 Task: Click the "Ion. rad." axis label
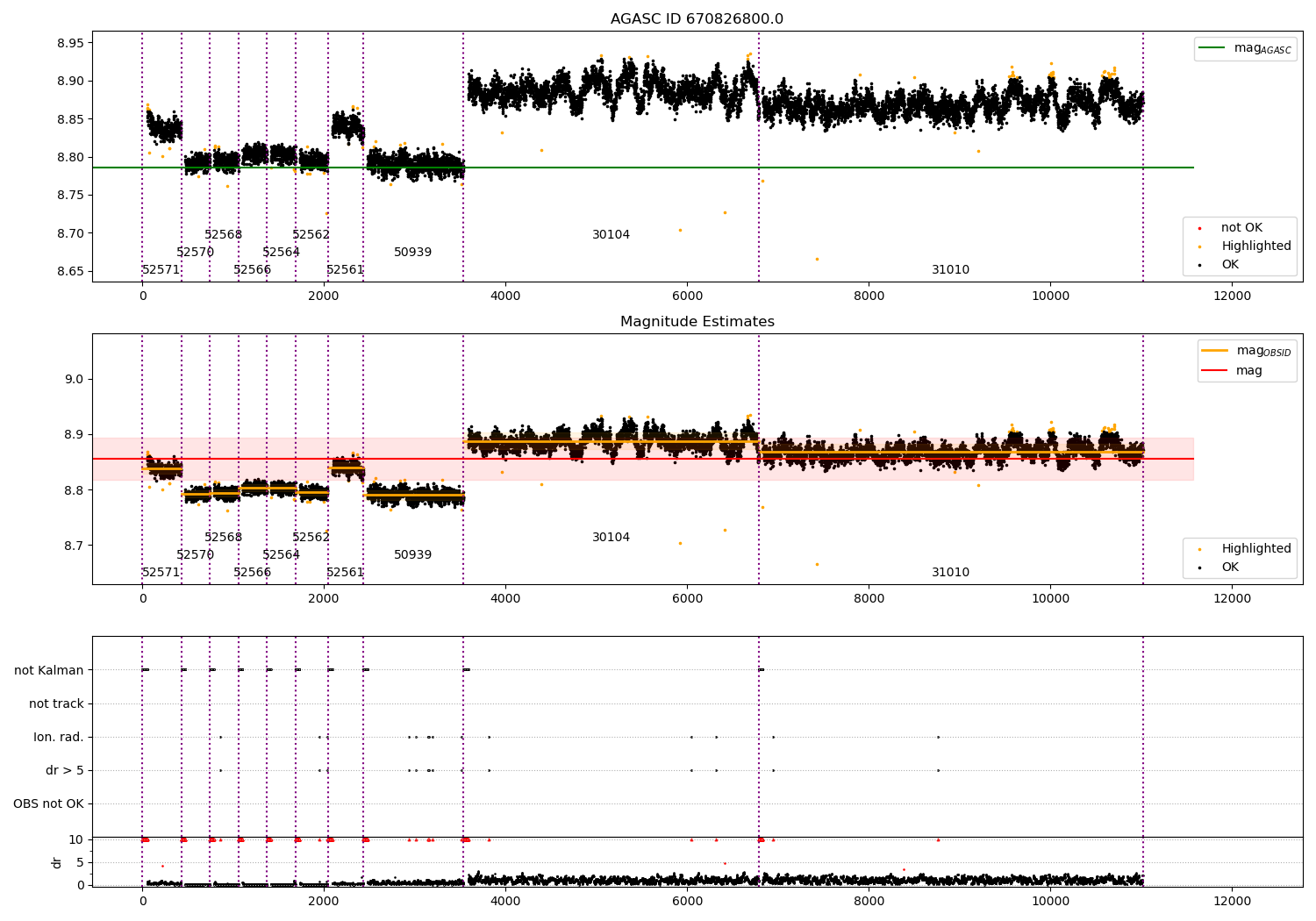(59, 737)
